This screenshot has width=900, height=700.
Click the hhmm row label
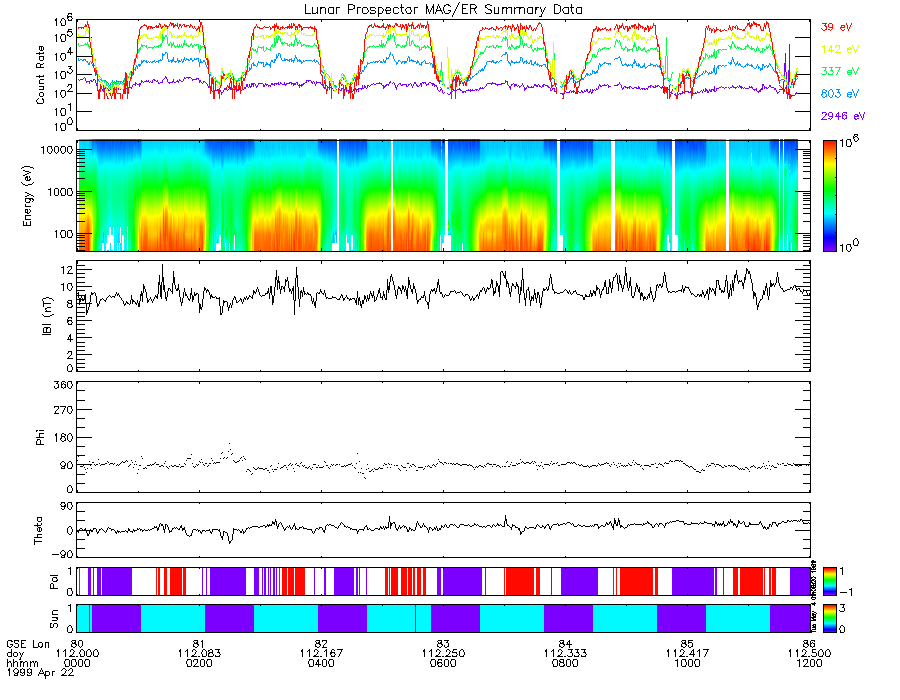pyautogui.click(x=22, y=663)
